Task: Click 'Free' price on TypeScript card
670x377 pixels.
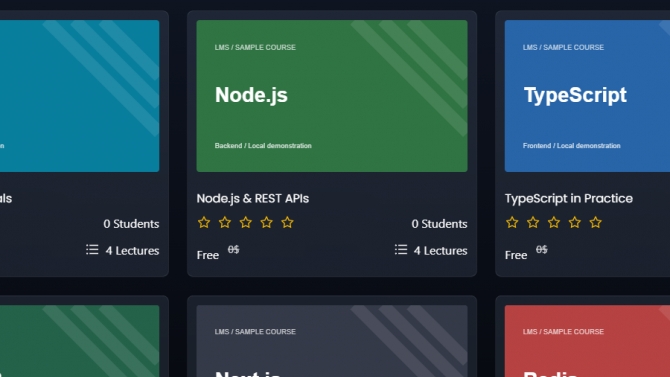Action: pos(516,255)
